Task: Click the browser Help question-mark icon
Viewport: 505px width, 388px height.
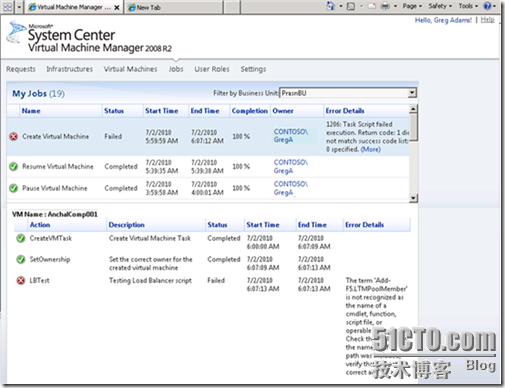Action: tap(487, 6)
